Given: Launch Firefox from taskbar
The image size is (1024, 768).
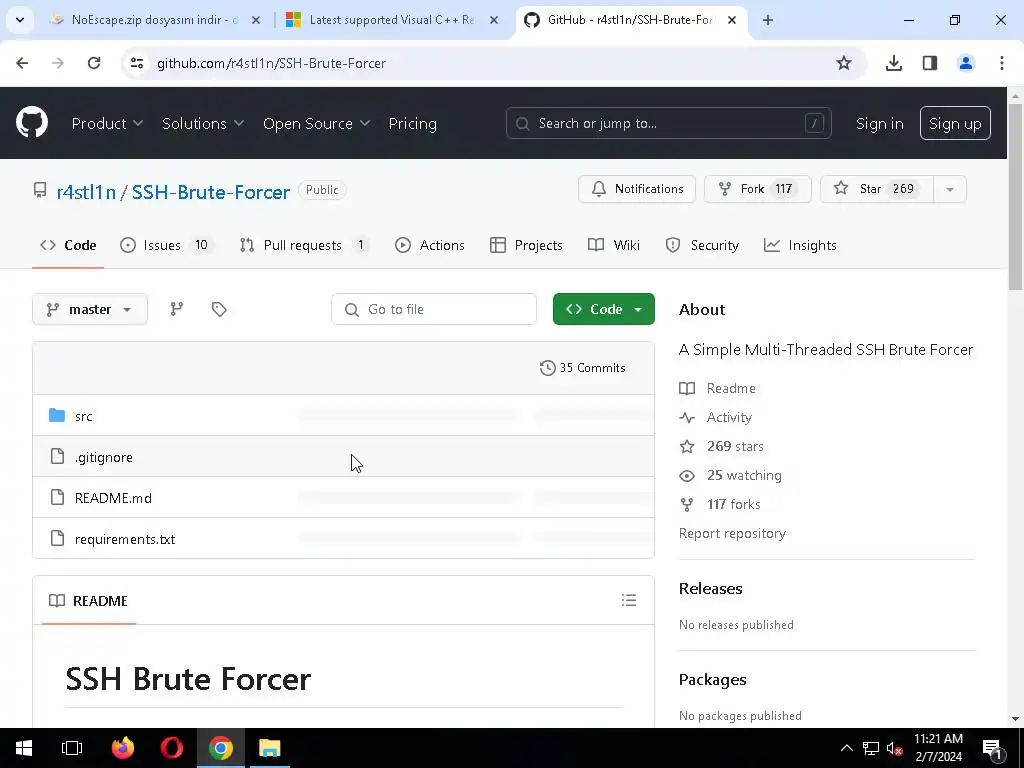Looking at the screenshot, I should 122,748.
